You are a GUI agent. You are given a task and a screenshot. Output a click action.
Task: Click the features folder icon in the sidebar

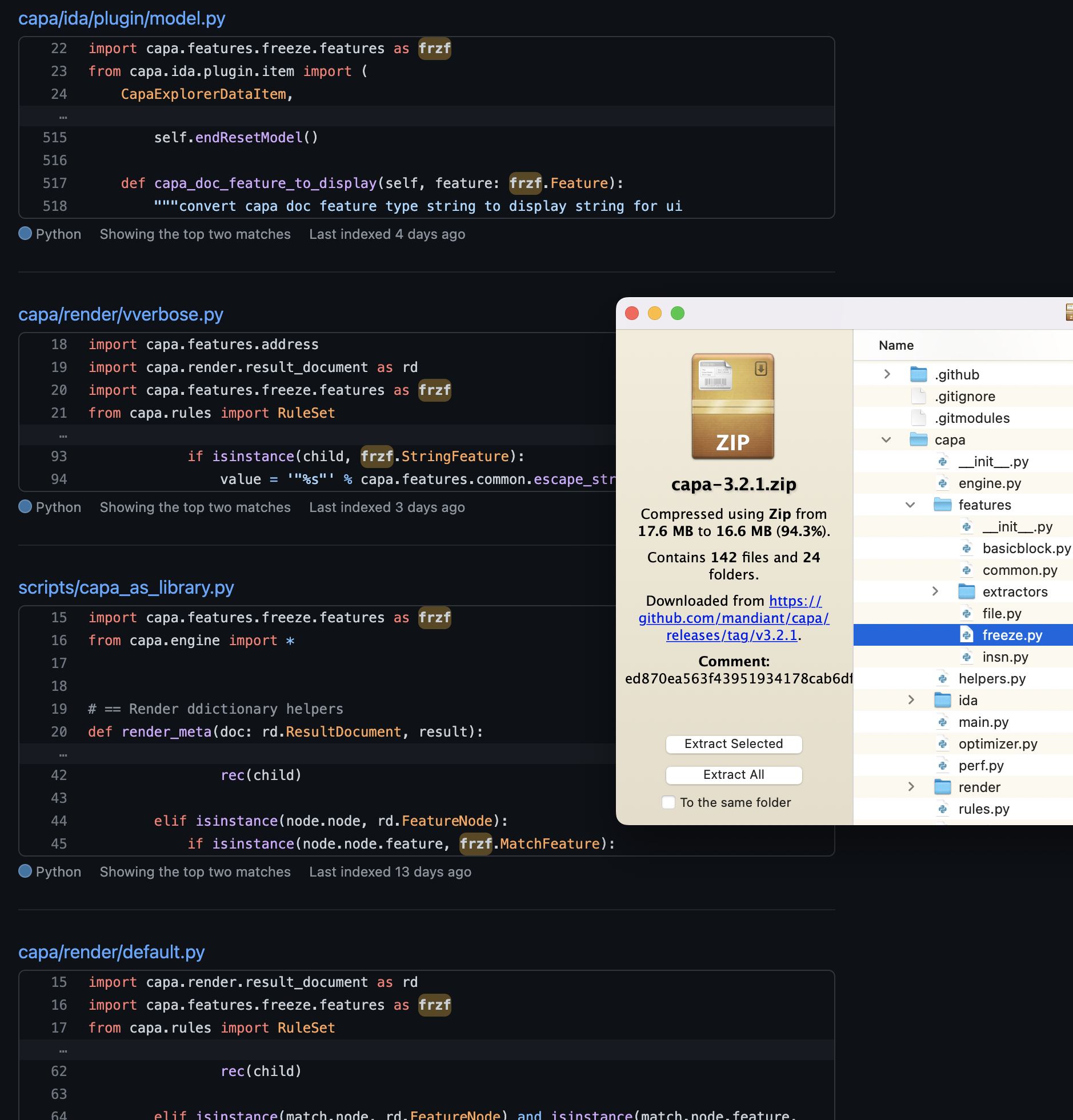point(943,505)
